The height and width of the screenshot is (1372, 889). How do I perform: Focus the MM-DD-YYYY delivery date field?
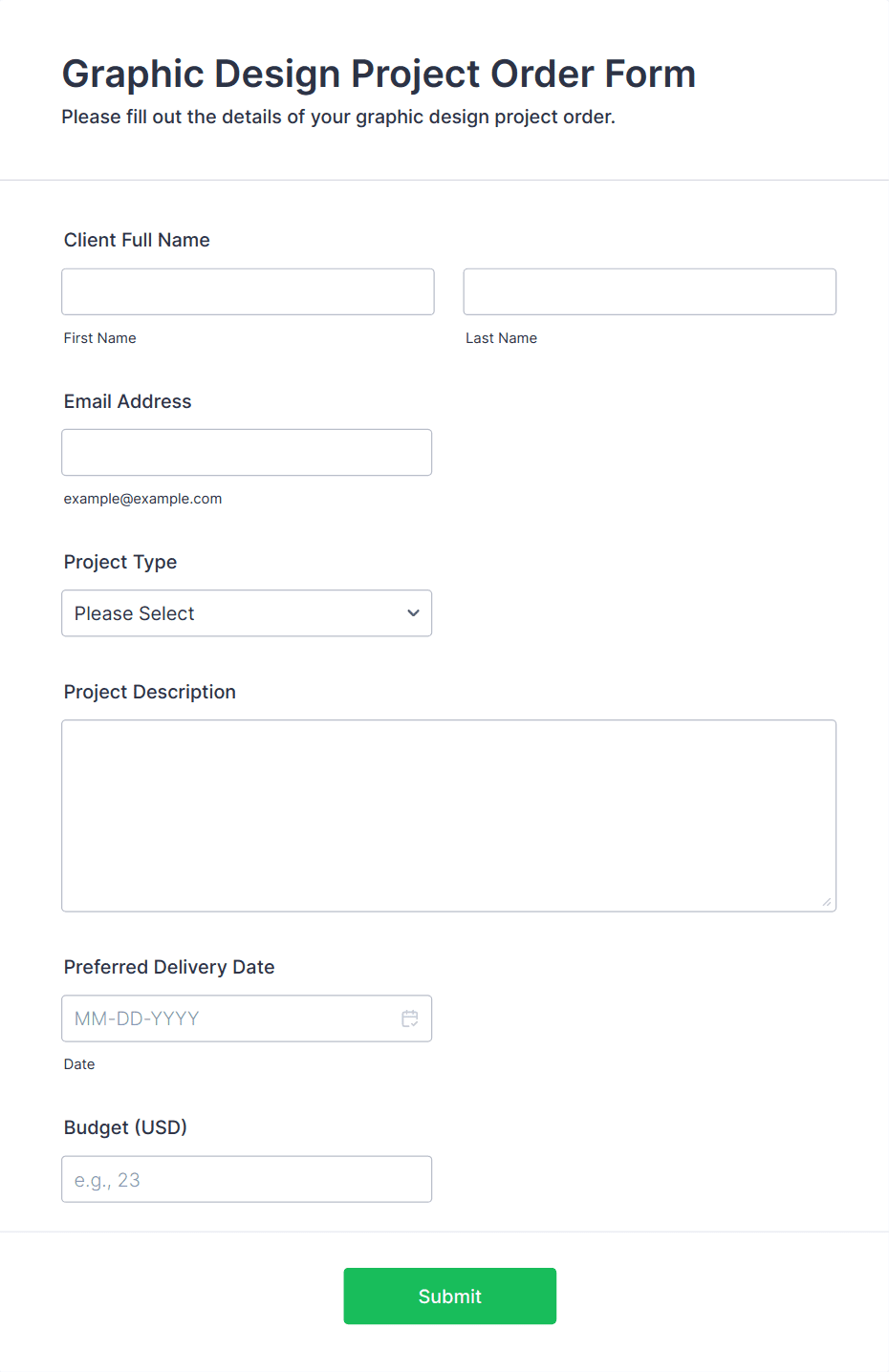click(x=229, y=1018)
